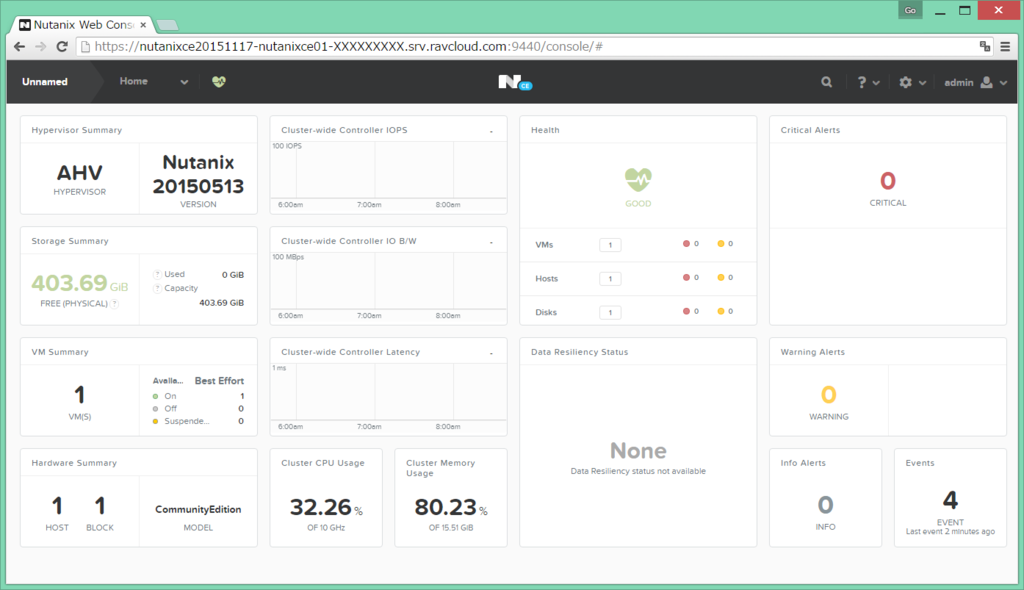Click the 1 VM(S) count
This screenshot has height=590, width=1024.
coord(80,395)
